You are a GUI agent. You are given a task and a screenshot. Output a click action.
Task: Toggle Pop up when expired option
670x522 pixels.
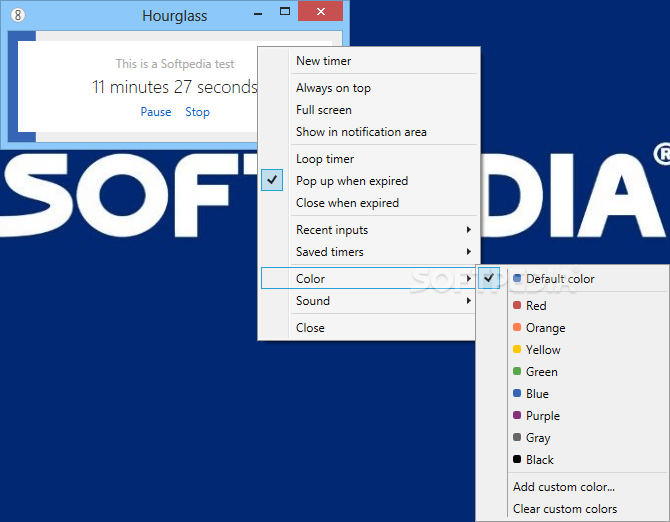(369, 181)
